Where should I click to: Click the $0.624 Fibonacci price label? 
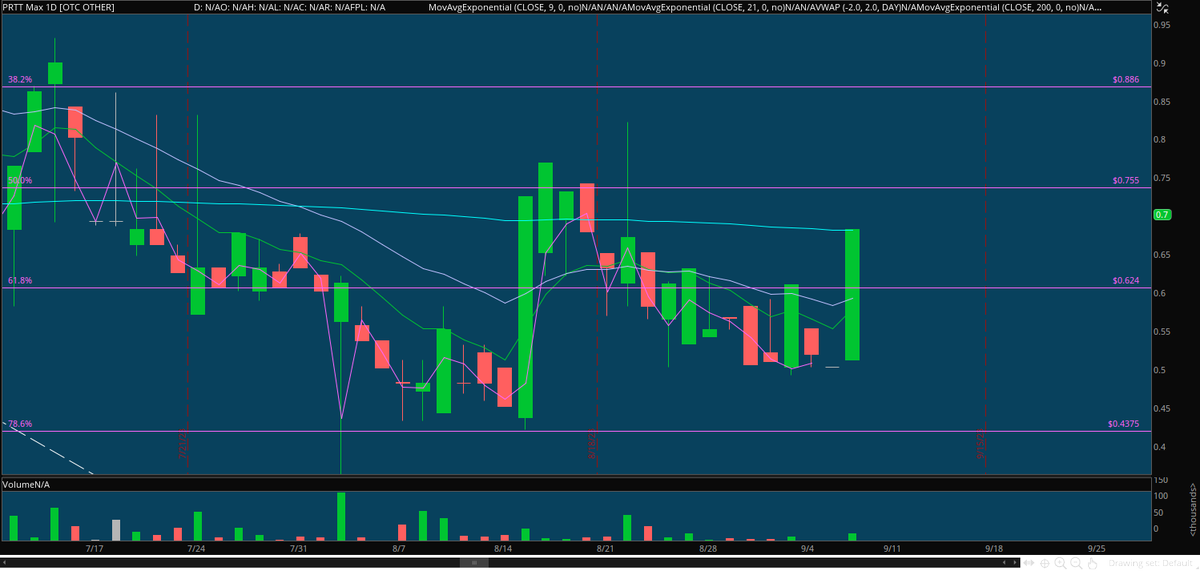coord(1126,281)
